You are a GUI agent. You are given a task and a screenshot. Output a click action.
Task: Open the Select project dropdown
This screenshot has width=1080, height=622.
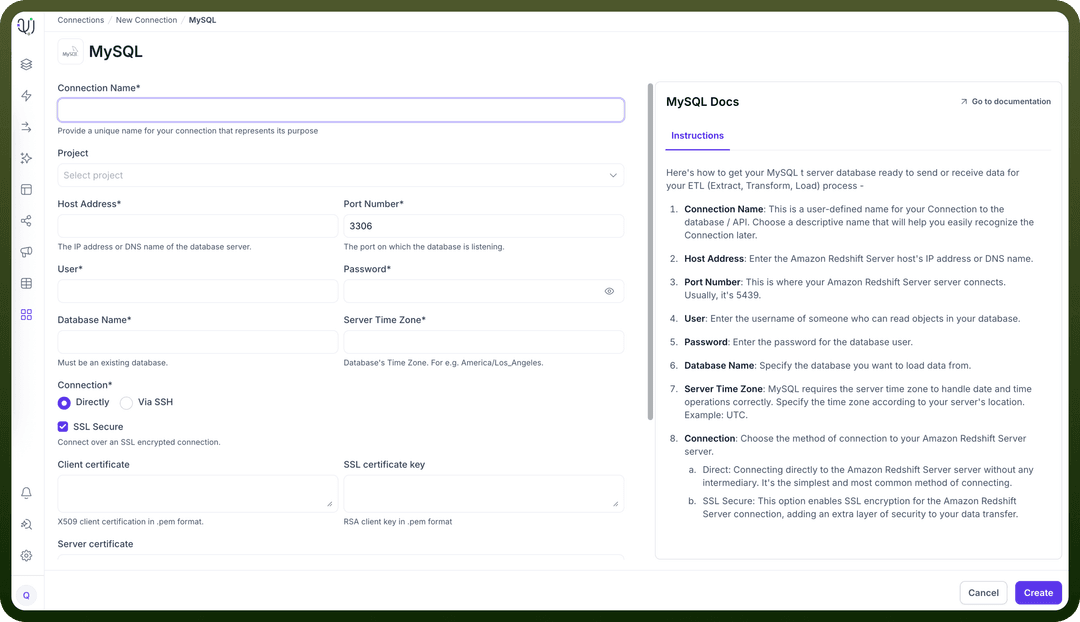click(x=341, y=176)
